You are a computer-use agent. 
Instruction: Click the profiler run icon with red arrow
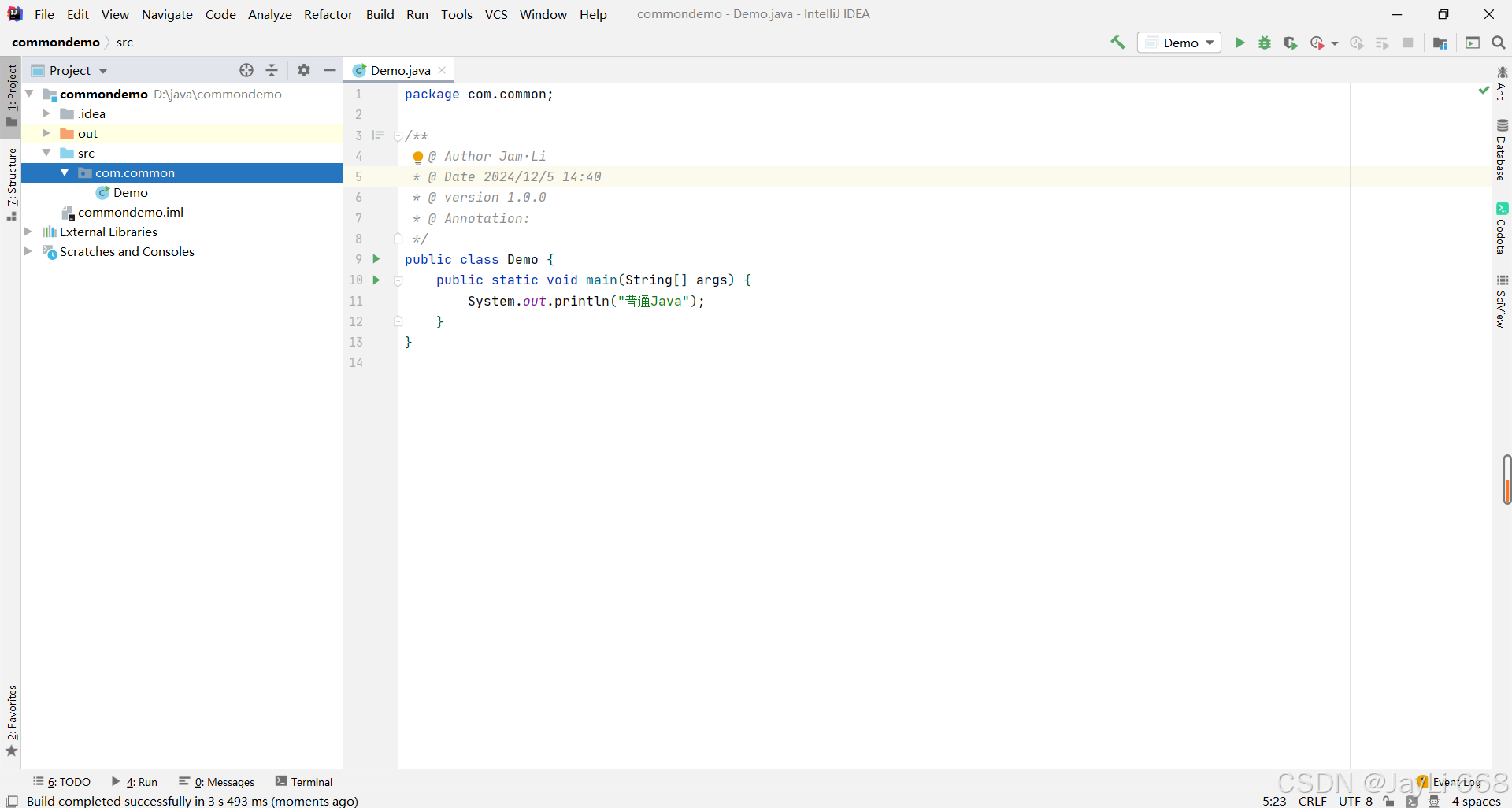1317,43
